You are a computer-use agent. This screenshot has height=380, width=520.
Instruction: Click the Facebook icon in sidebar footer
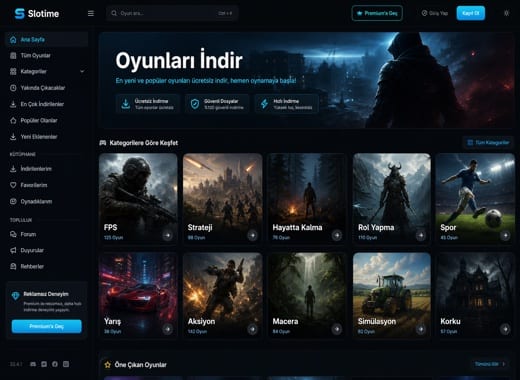(x=55, y=364)
